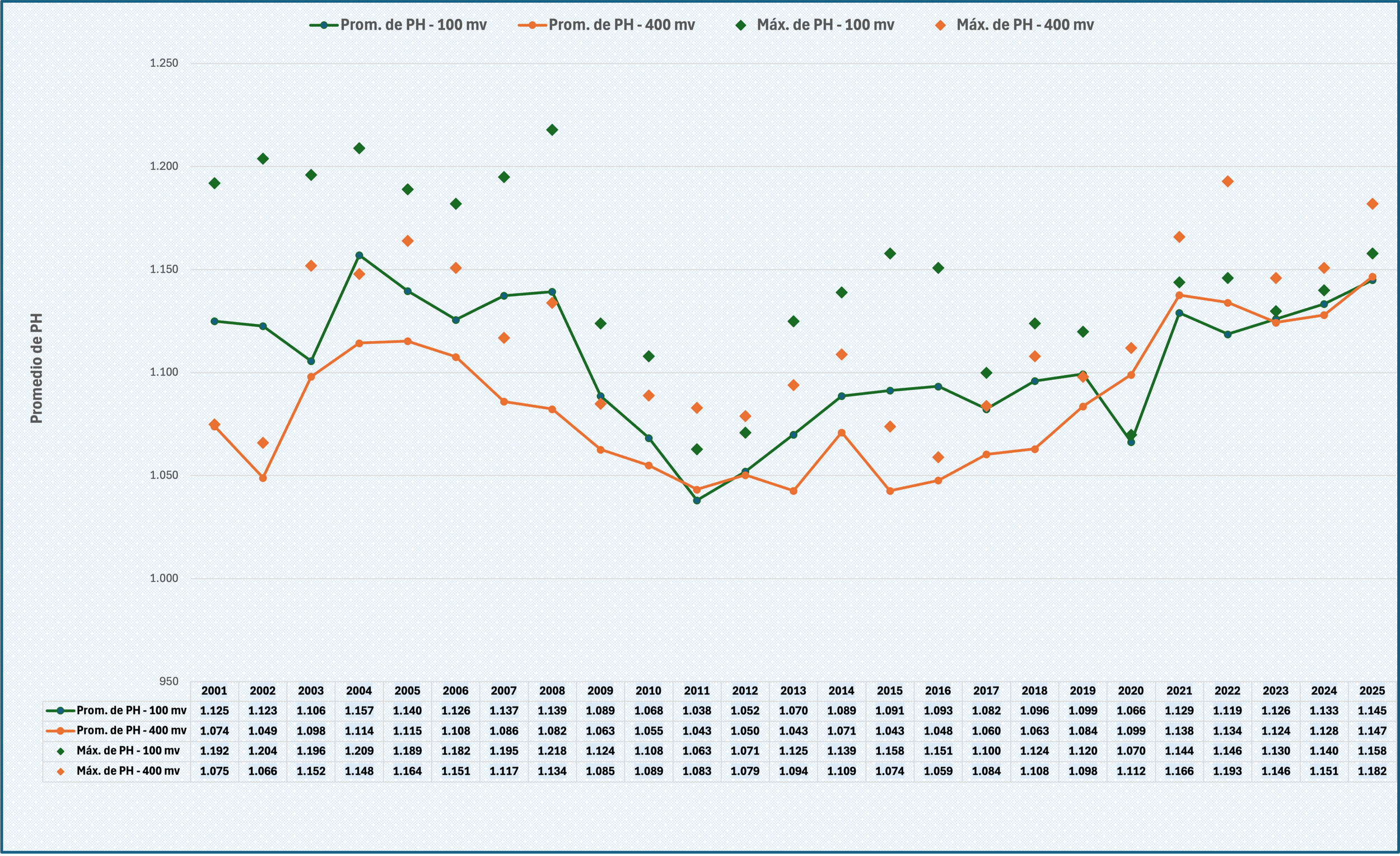The height and width of the screenshot is (856, 1400).
Task: Click the 2025 orange diamond at 1.182
Action: (x=1372, y=204)
